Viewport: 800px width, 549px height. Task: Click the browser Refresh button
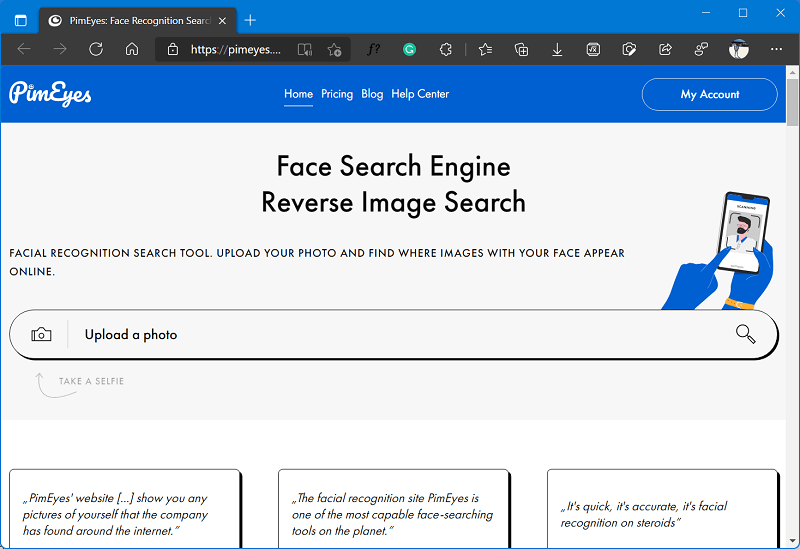(96, 49)
